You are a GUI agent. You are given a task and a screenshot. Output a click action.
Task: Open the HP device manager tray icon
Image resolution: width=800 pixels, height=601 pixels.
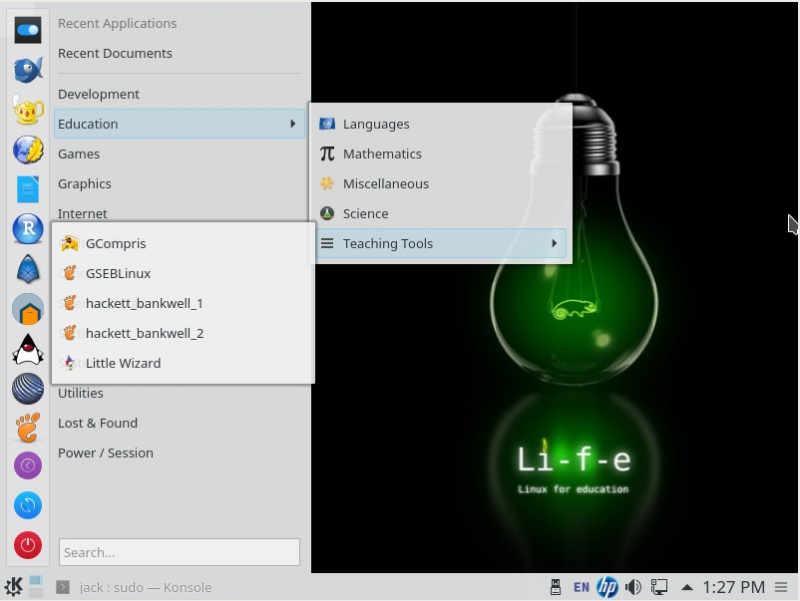pos(606,587)
